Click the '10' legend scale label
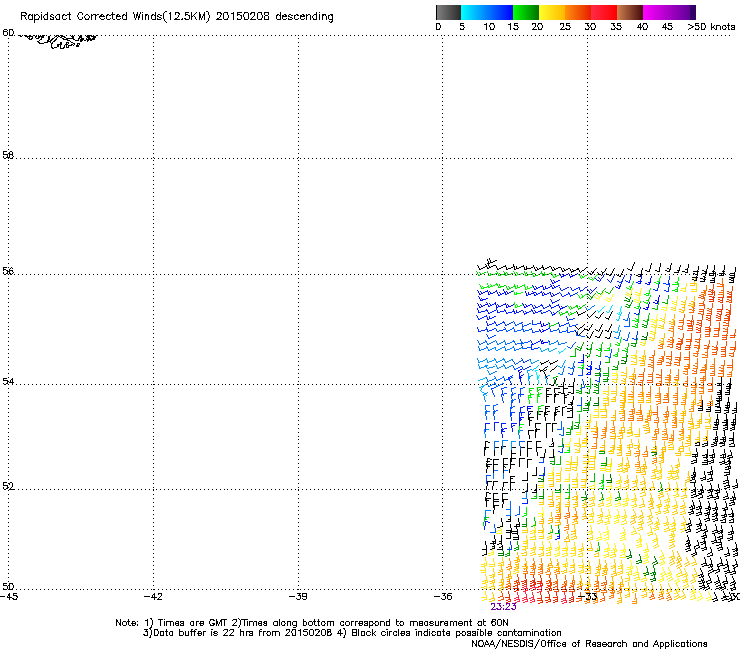The width and height of the screenshot is (740, 650). tap(489, 27)
